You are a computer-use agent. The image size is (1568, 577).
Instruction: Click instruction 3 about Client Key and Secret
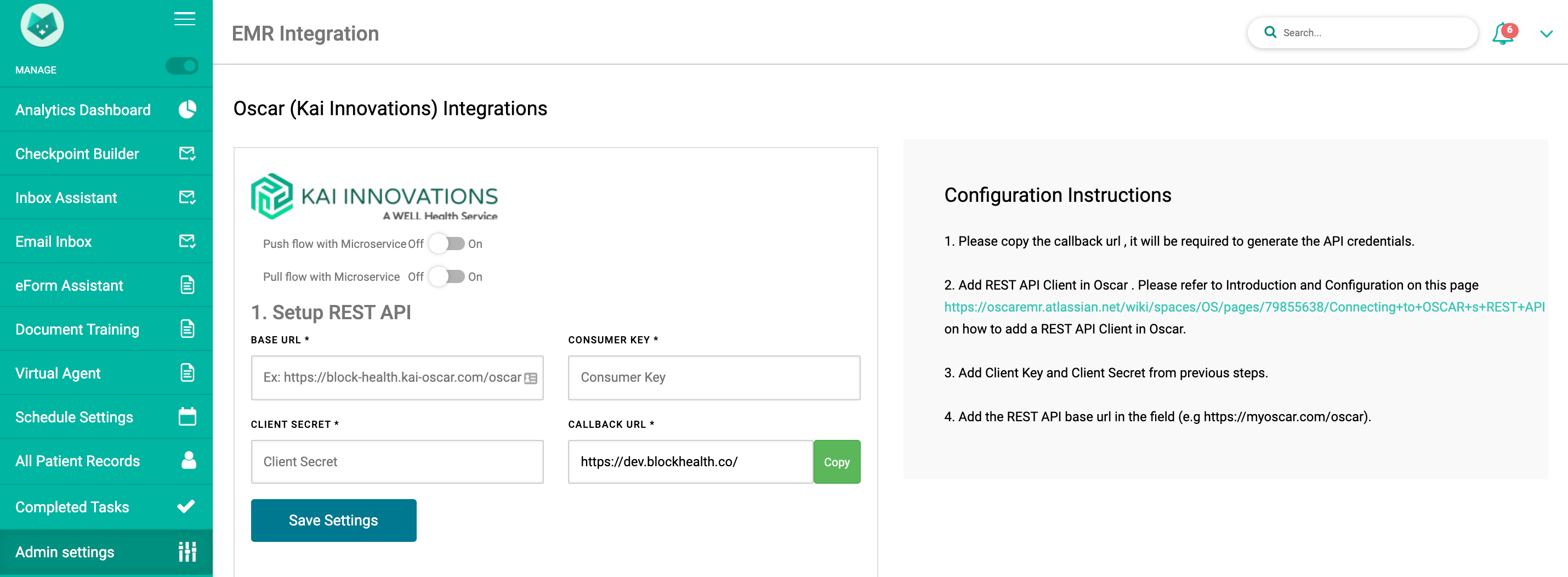coord(1106,372)
